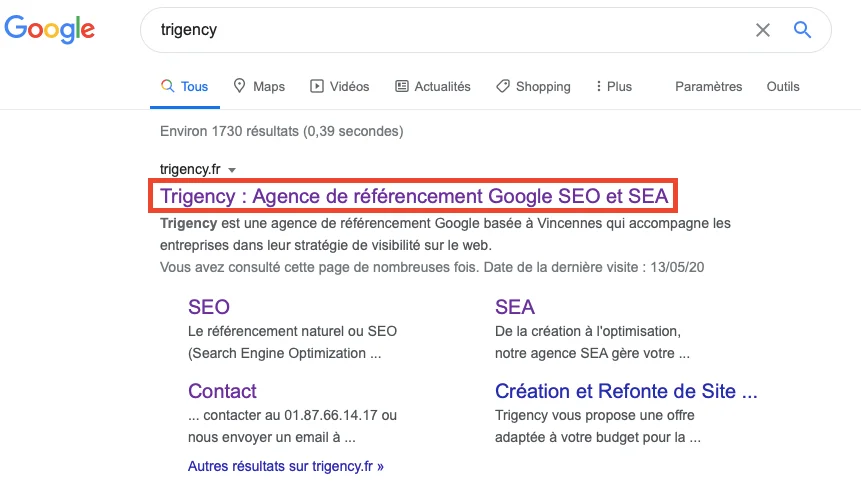Open the Contact sitelink
The height and width of the screenshot is (497, 861).
[x=222, y=391]
